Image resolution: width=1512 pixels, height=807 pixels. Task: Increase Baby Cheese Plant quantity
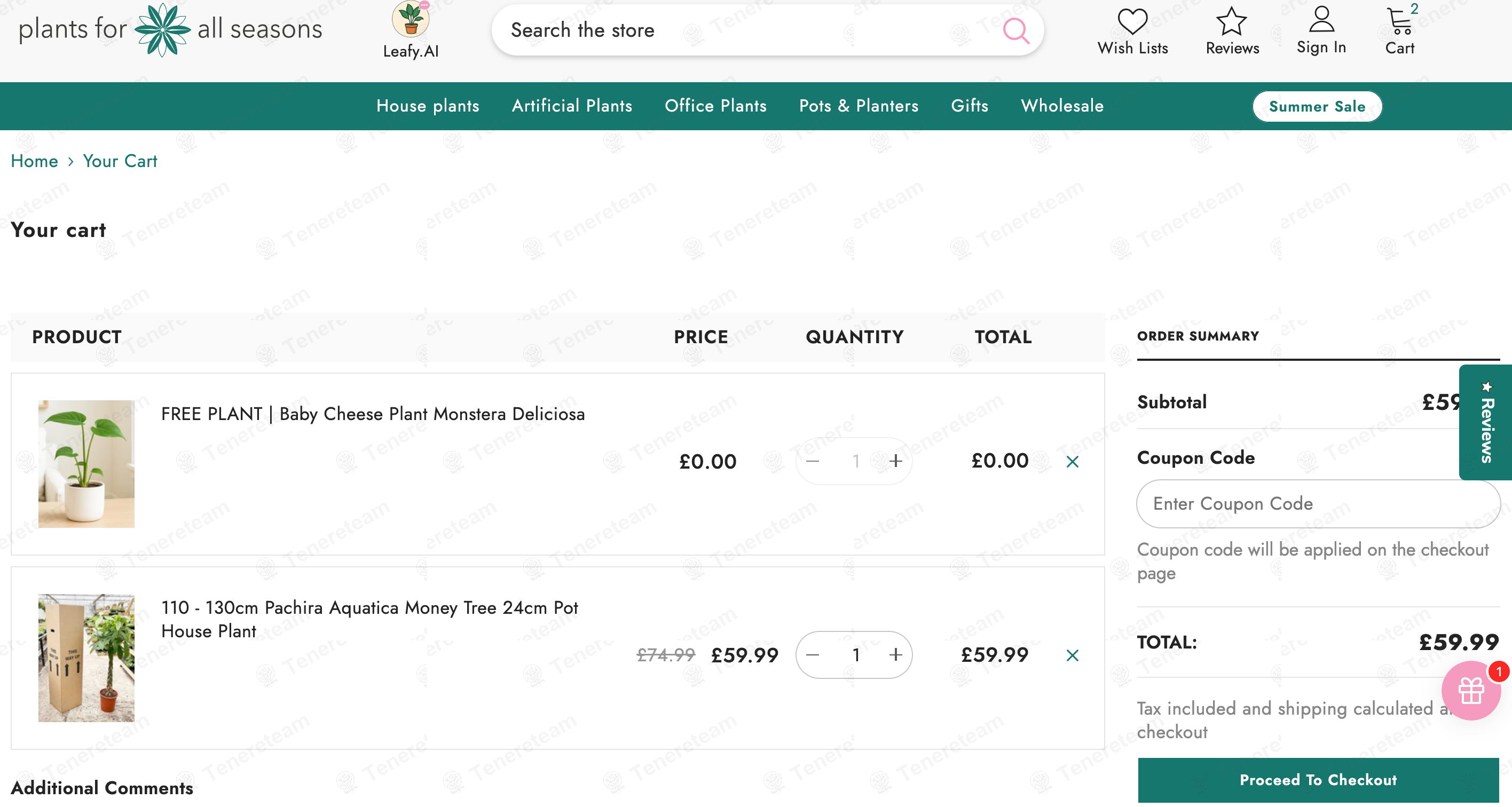[x=896, y=461]
